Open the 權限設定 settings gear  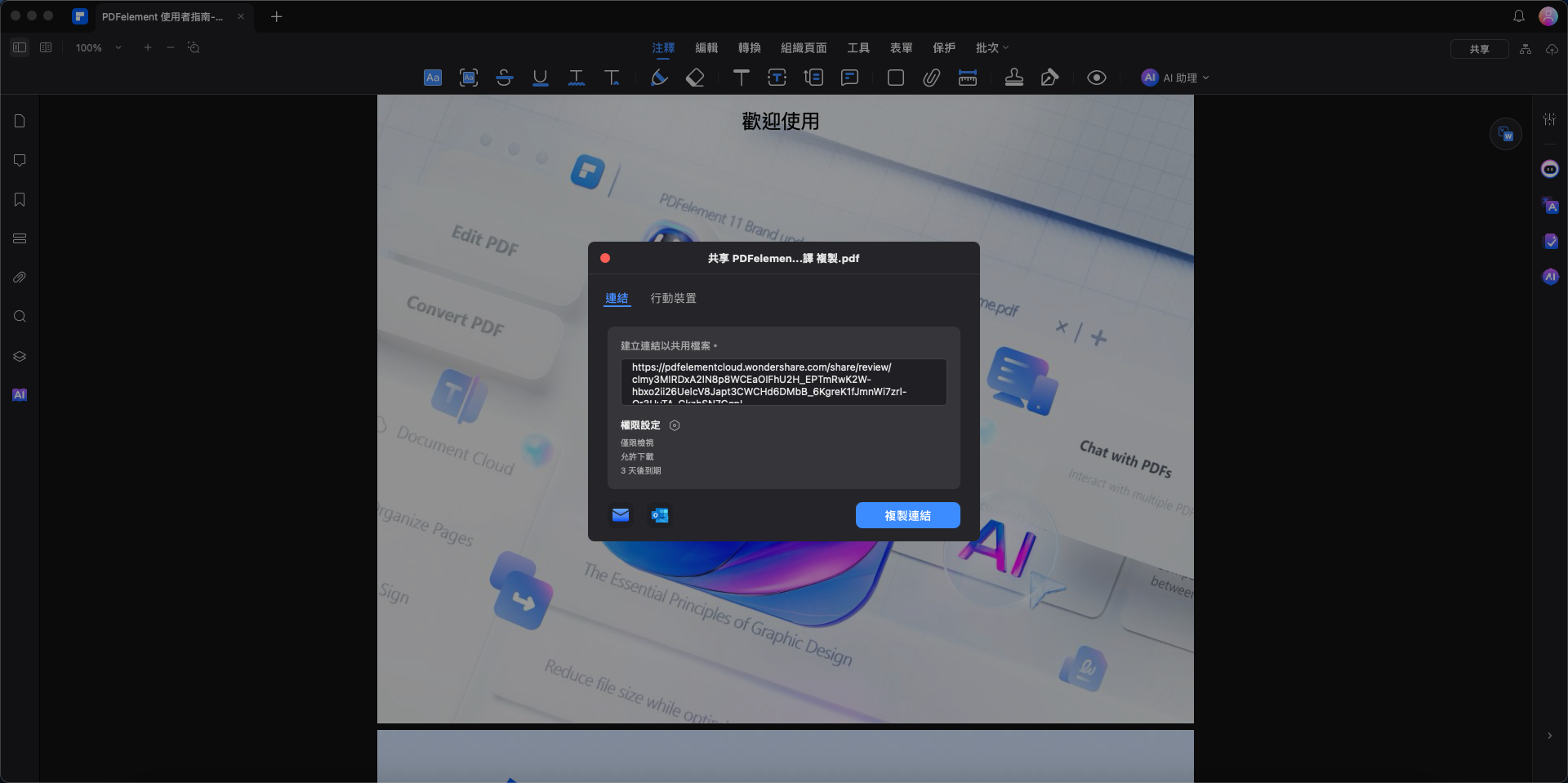[x=675, y=425]
